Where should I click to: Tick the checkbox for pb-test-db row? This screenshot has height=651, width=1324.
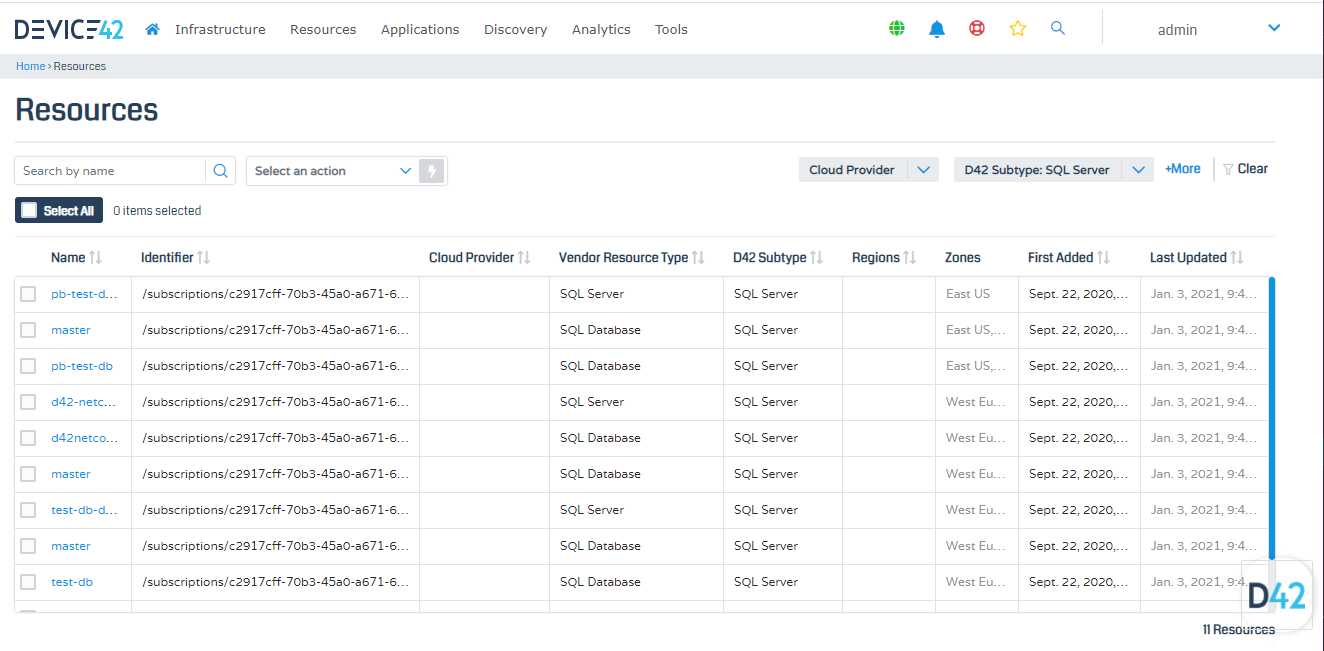point(28,366)
